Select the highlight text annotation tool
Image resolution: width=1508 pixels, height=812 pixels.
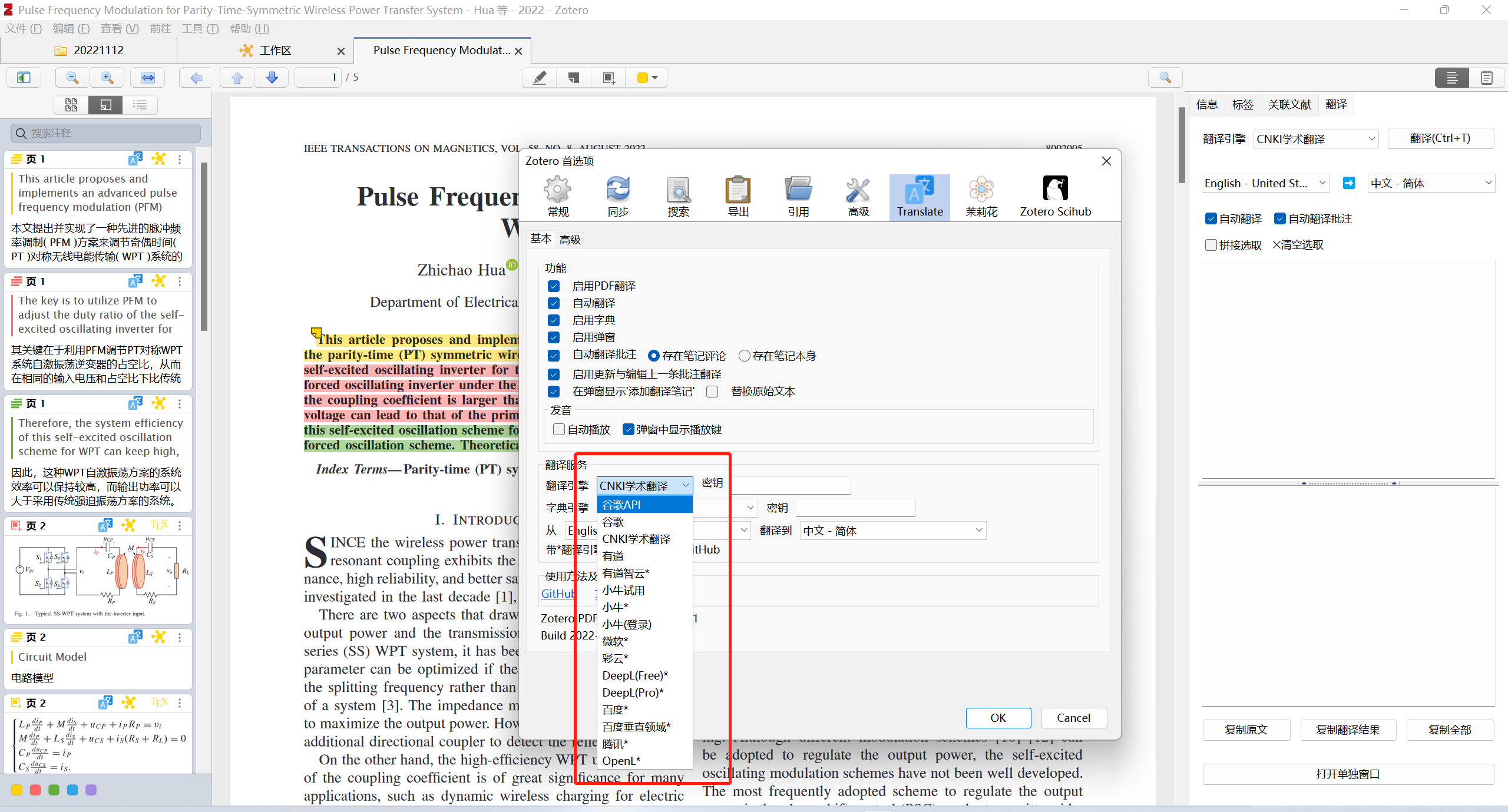point(539,78)
